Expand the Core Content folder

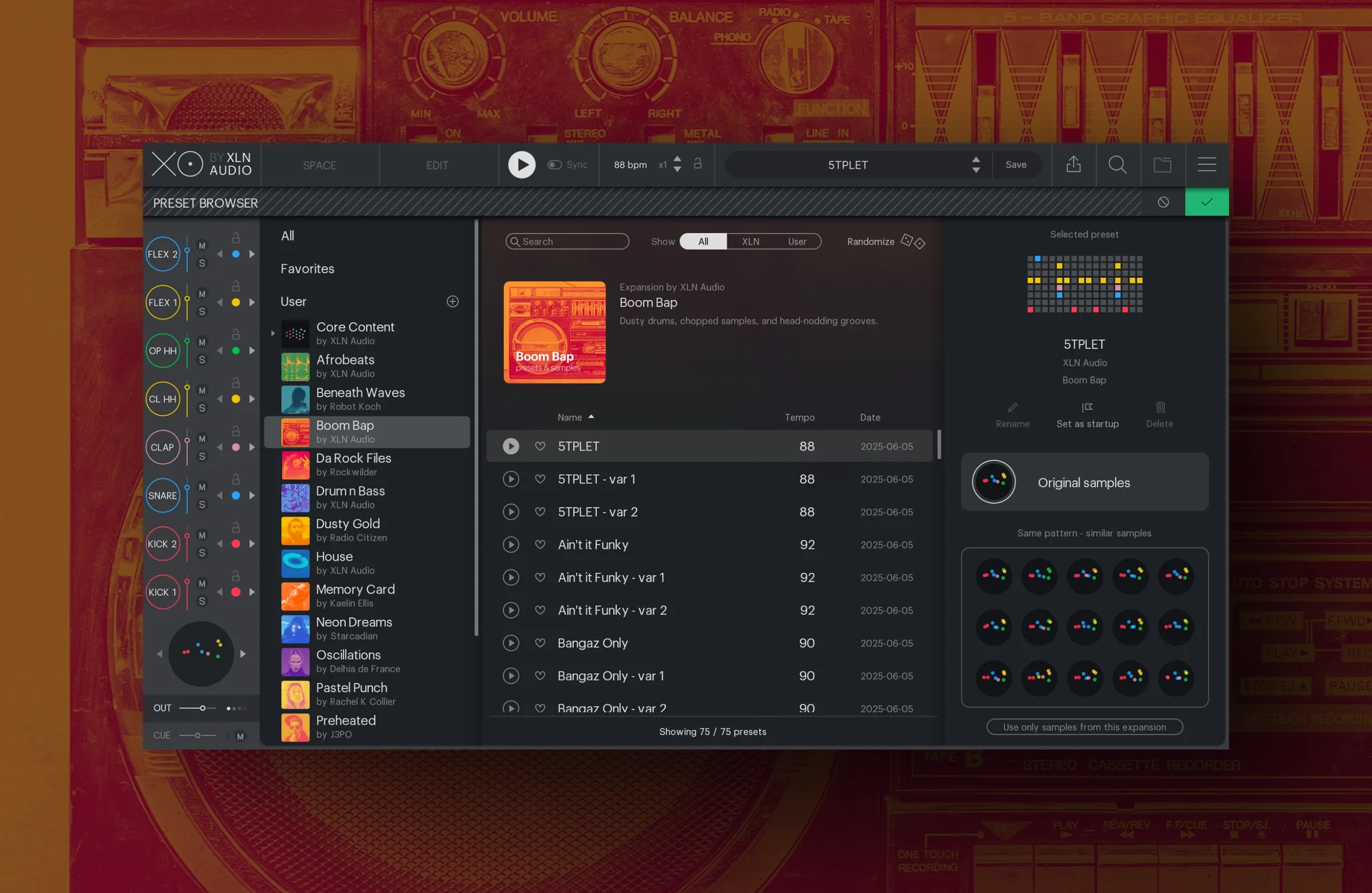tap(272, 333)
